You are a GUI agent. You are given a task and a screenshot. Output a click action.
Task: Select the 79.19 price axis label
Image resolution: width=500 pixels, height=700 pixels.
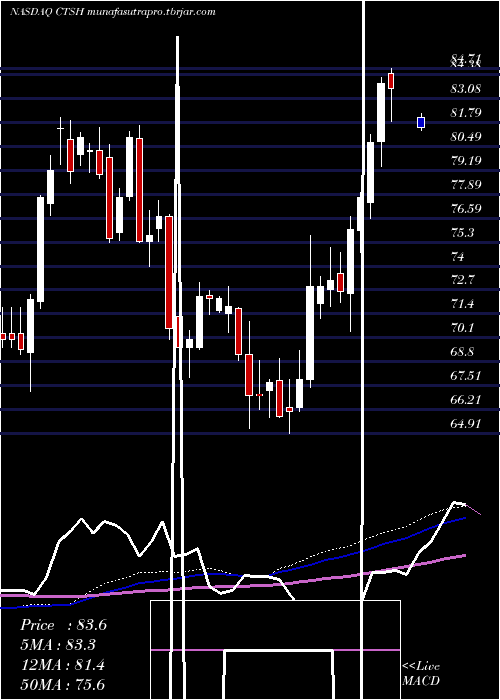(x=466, y=160)
